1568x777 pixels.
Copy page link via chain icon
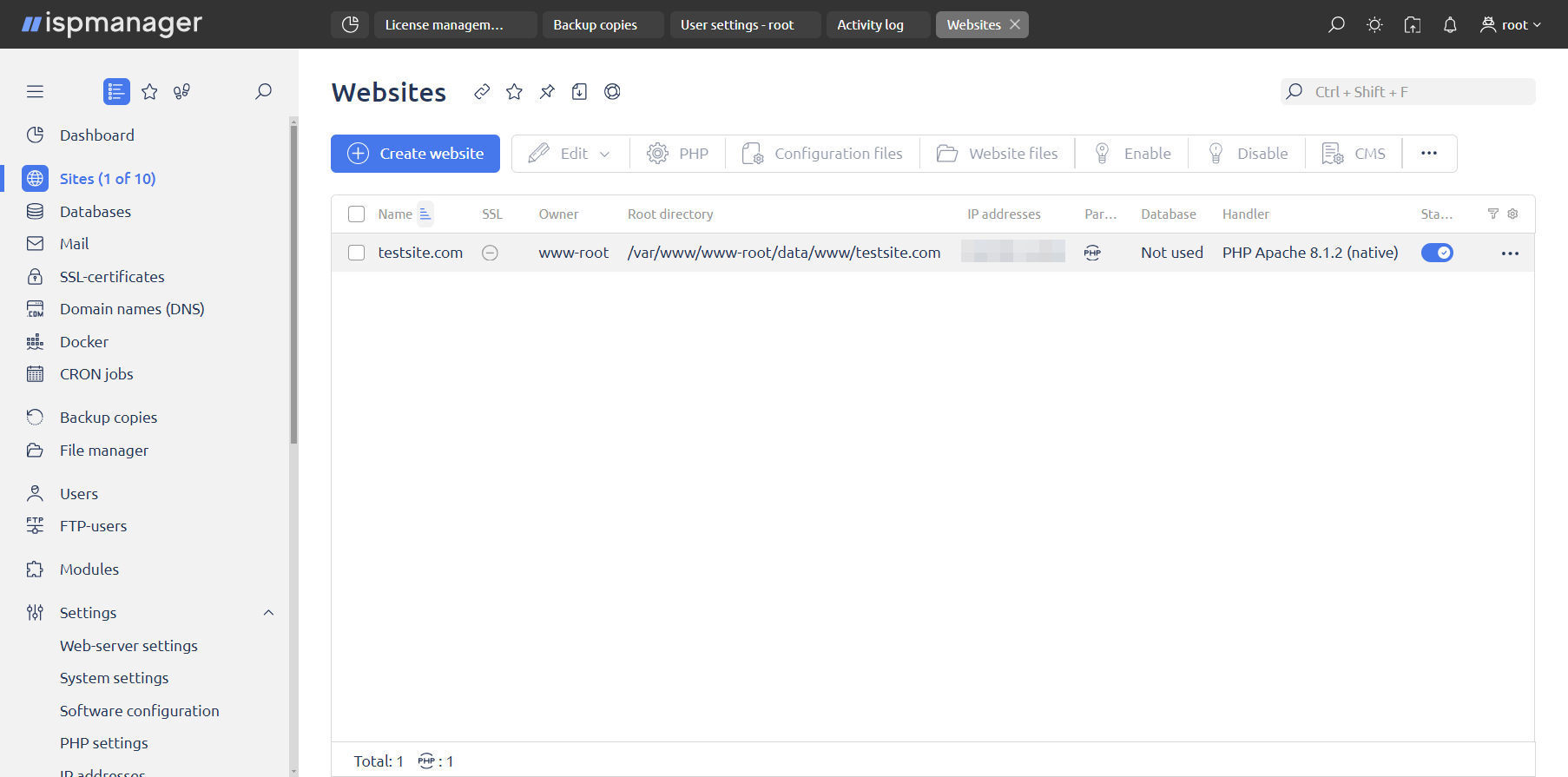pyautogui.click(x=482, y=92)
